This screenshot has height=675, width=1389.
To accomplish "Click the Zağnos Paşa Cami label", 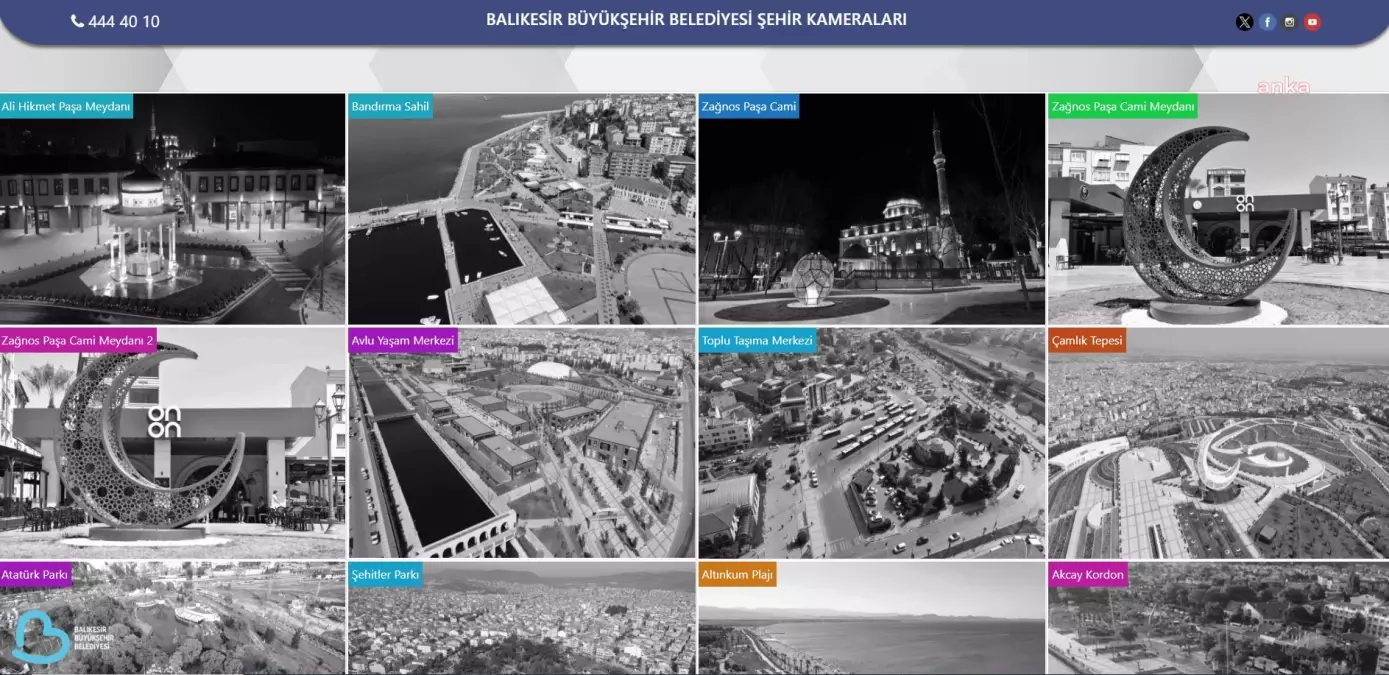I will coord(750,106).
